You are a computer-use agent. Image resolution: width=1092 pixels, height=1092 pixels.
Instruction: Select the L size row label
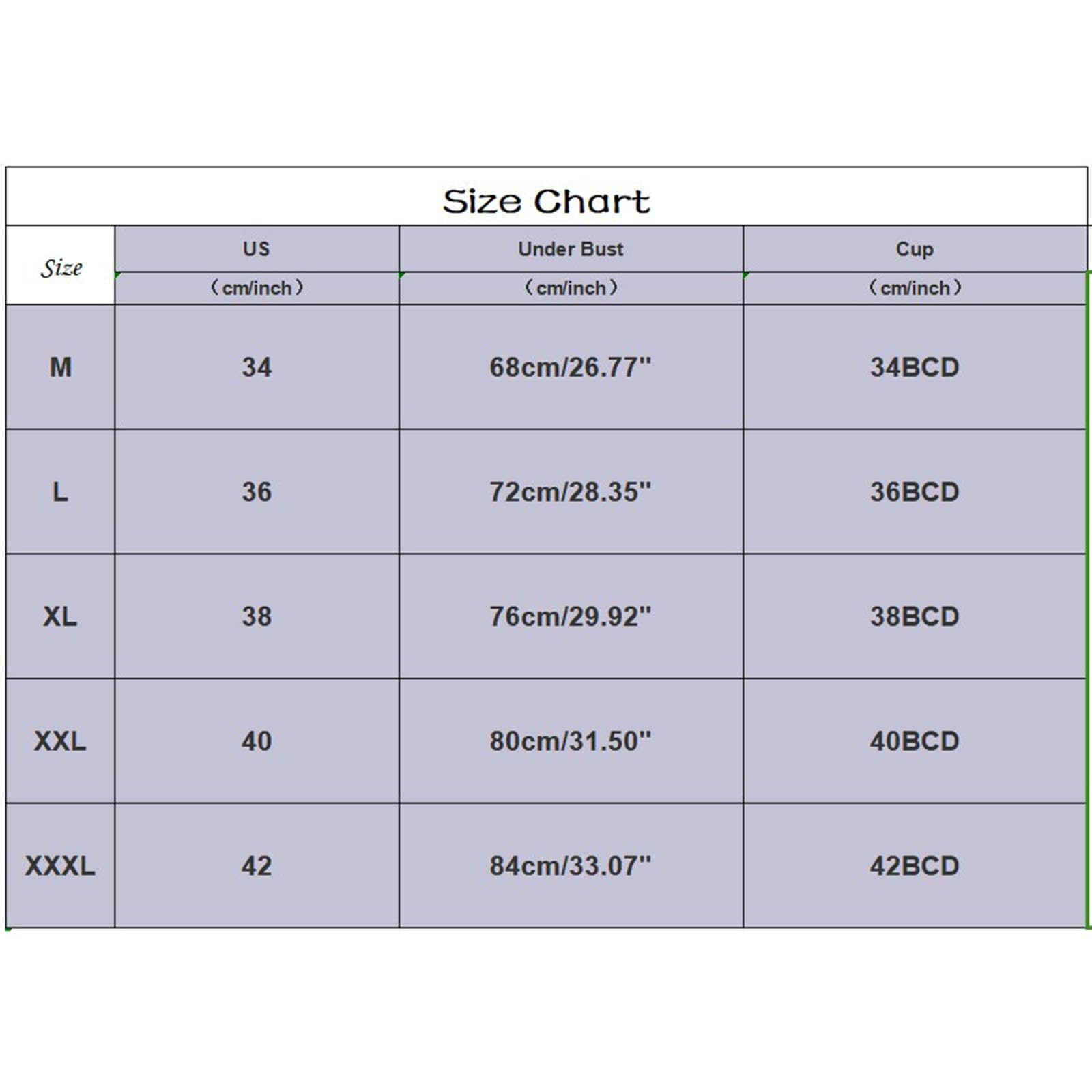pyautogui.click(x=61, y=491)
